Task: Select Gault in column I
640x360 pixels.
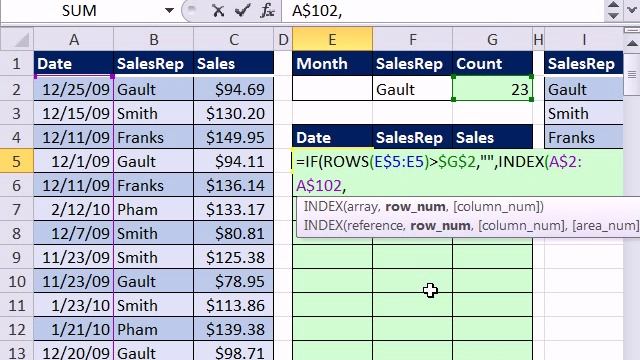Action: pos(584,89)
